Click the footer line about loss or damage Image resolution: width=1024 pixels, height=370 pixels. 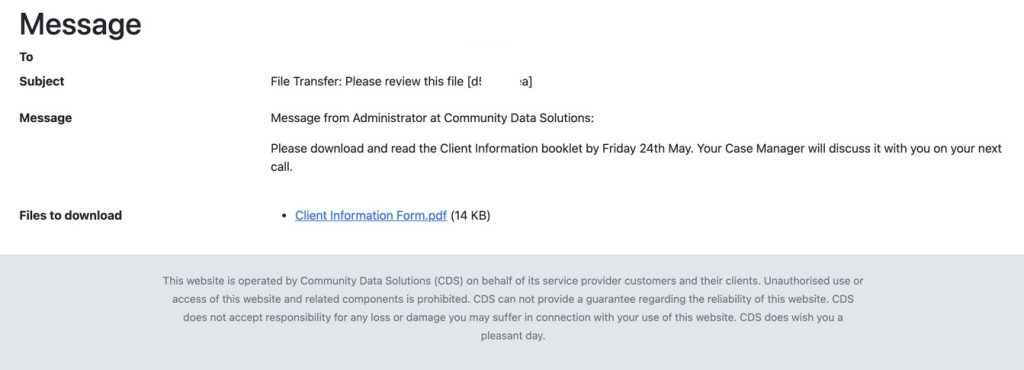(x=513, y=318)
